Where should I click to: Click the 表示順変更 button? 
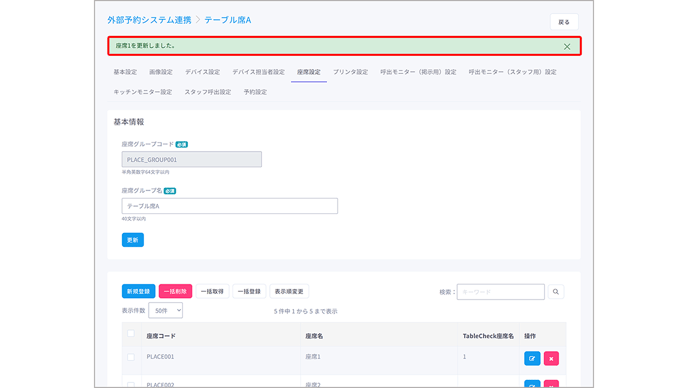[x=289, y=291]
